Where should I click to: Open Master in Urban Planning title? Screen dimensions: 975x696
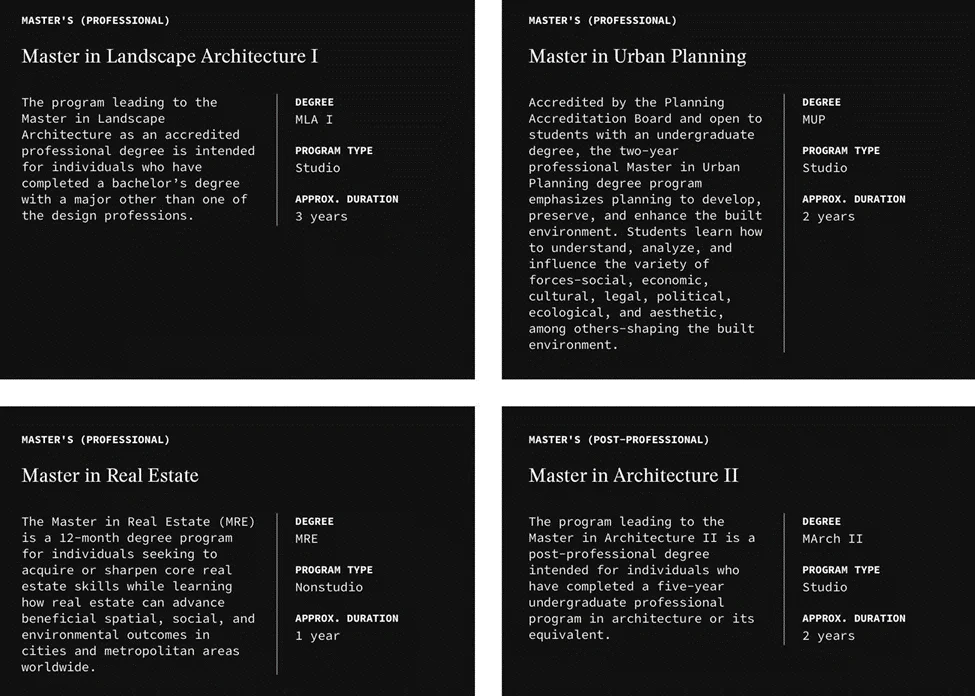point(637,57)
